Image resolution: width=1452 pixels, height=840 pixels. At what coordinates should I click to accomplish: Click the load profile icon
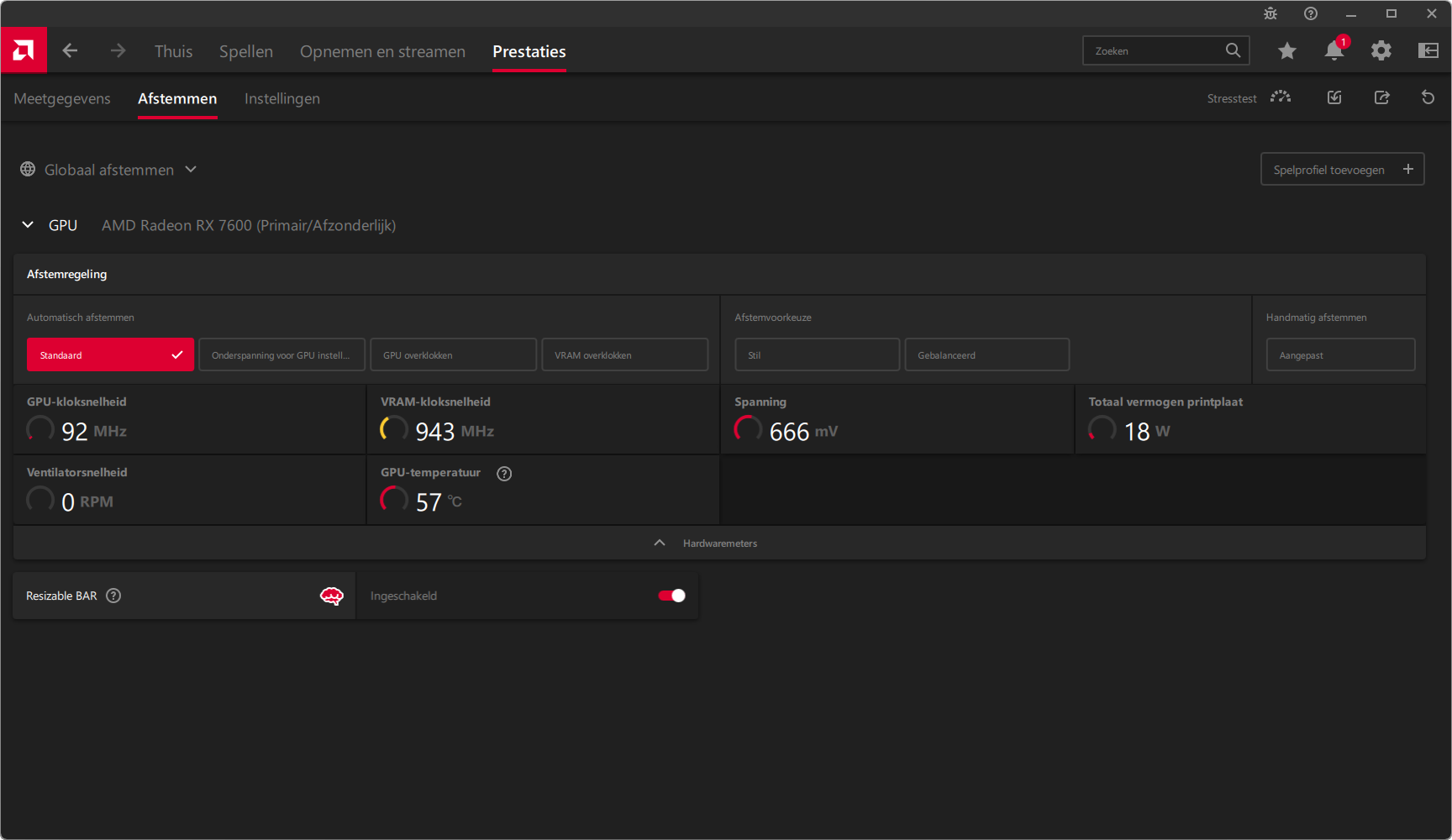click(x=1334, y=97)
